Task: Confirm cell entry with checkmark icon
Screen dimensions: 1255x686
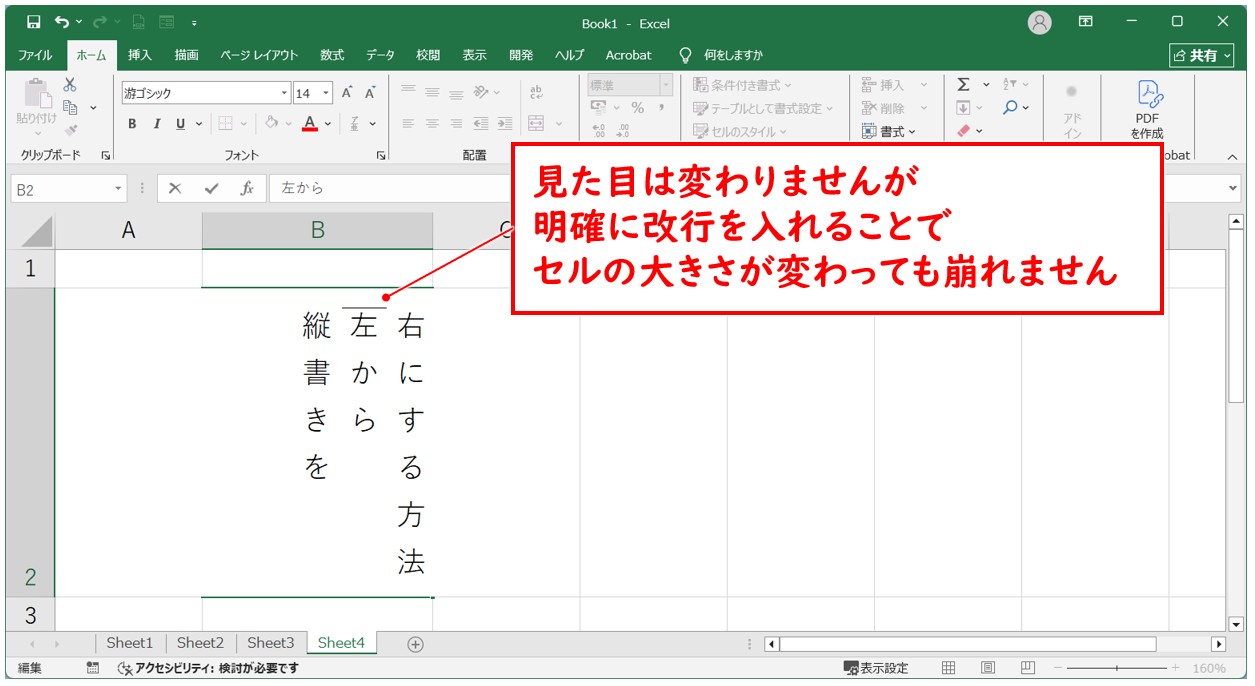Action: [x=211, y=188]
